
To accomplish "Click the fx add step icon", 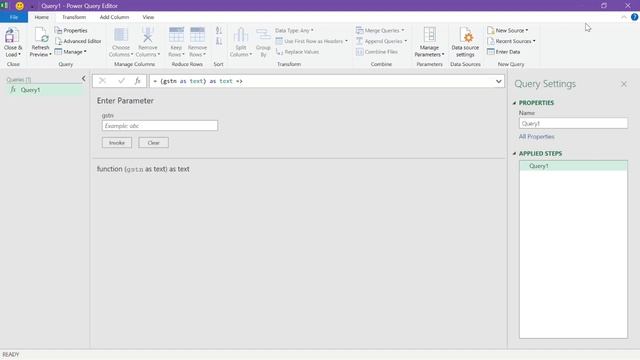I will pyautogui.click(x=138, y=81).
